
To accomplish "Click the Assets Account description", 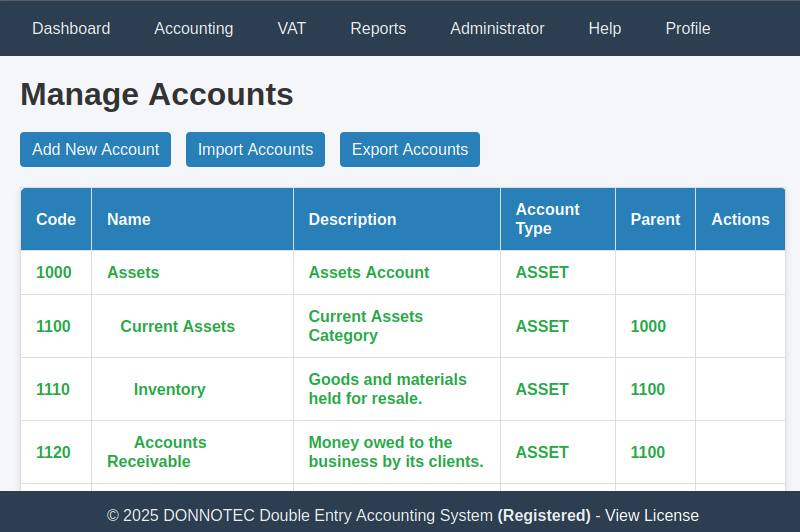I will pos(369,272).
